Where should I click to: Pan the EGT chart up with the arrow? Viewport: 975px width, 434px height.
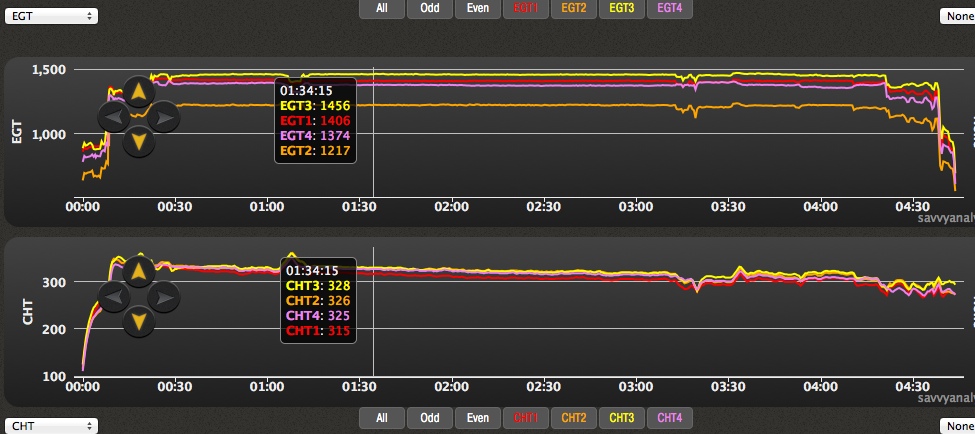tap(139, 92)
